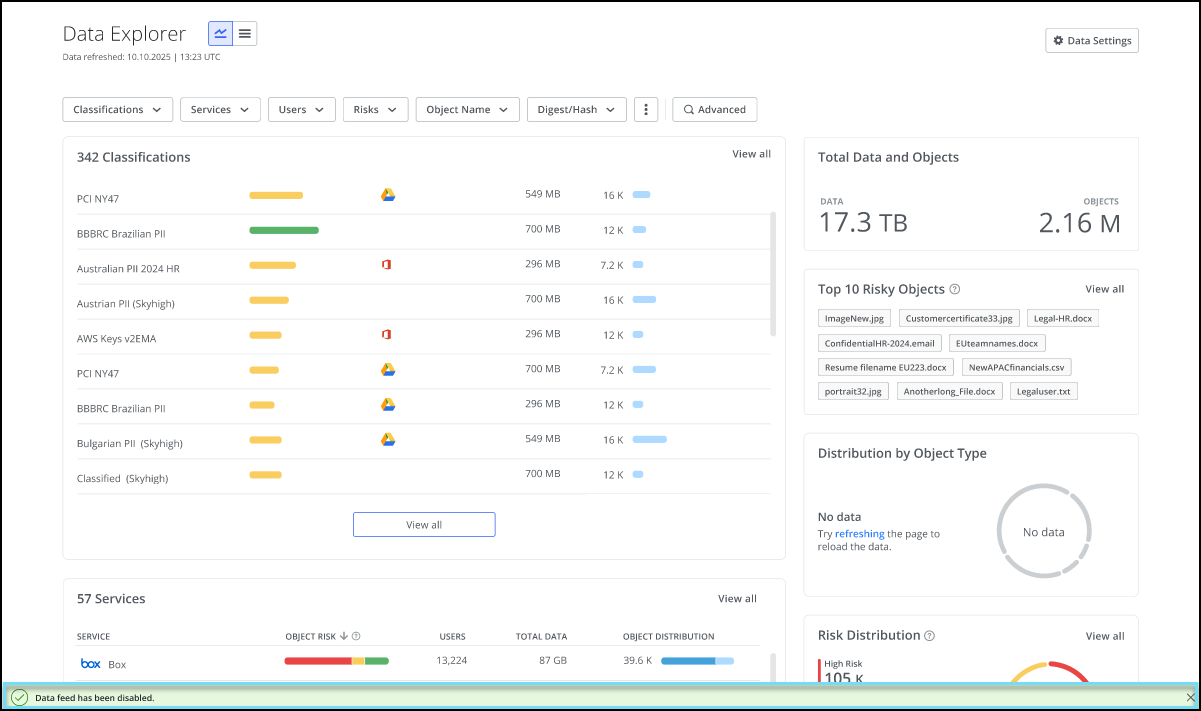1201x711 pixels.
Task: Click the Box service logo
Action: [x=91, y=664]
